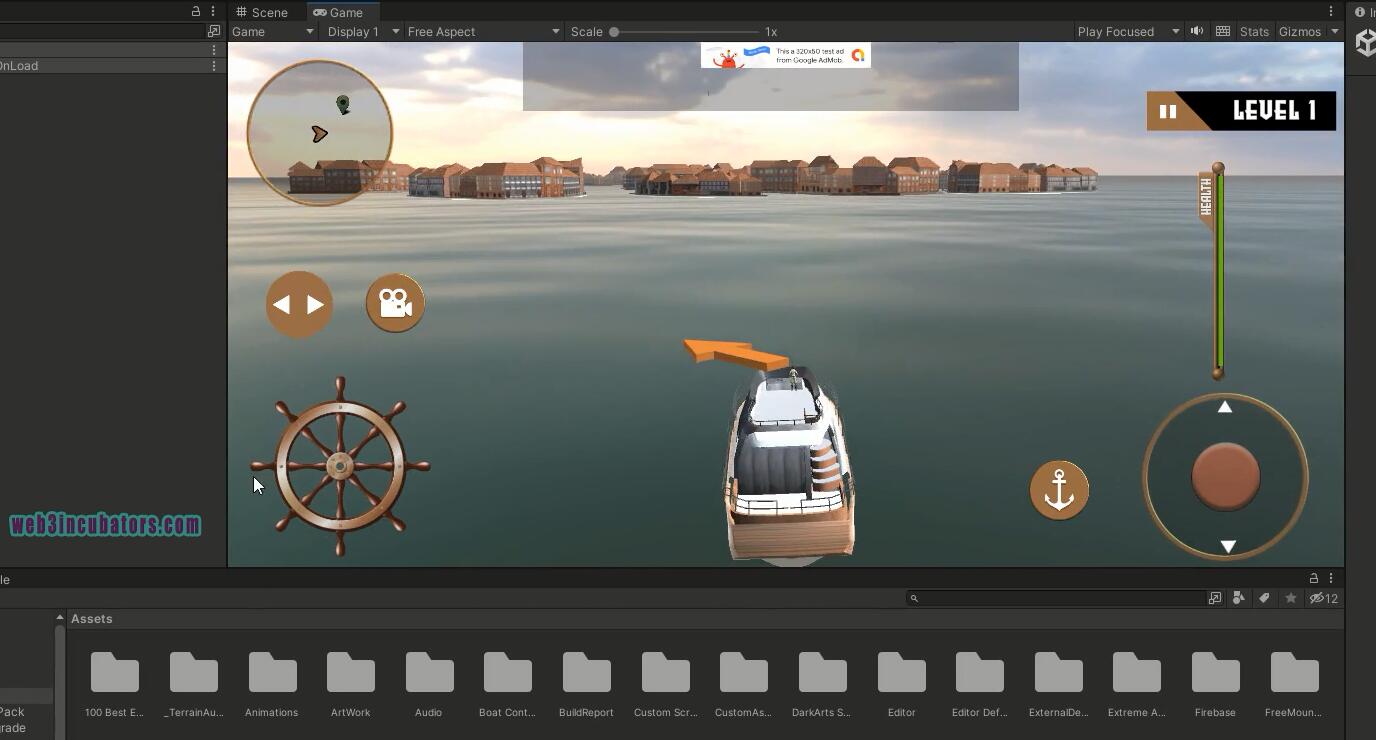Open the Play Focused dropdown

[x=1128, y=32]
